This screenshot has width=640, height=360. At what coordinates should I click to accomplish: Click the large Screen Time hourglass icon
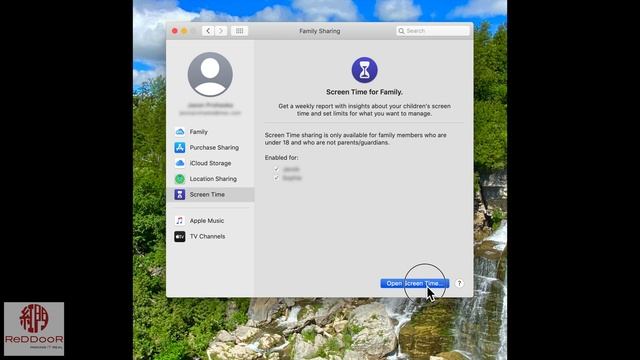point(364,70)
